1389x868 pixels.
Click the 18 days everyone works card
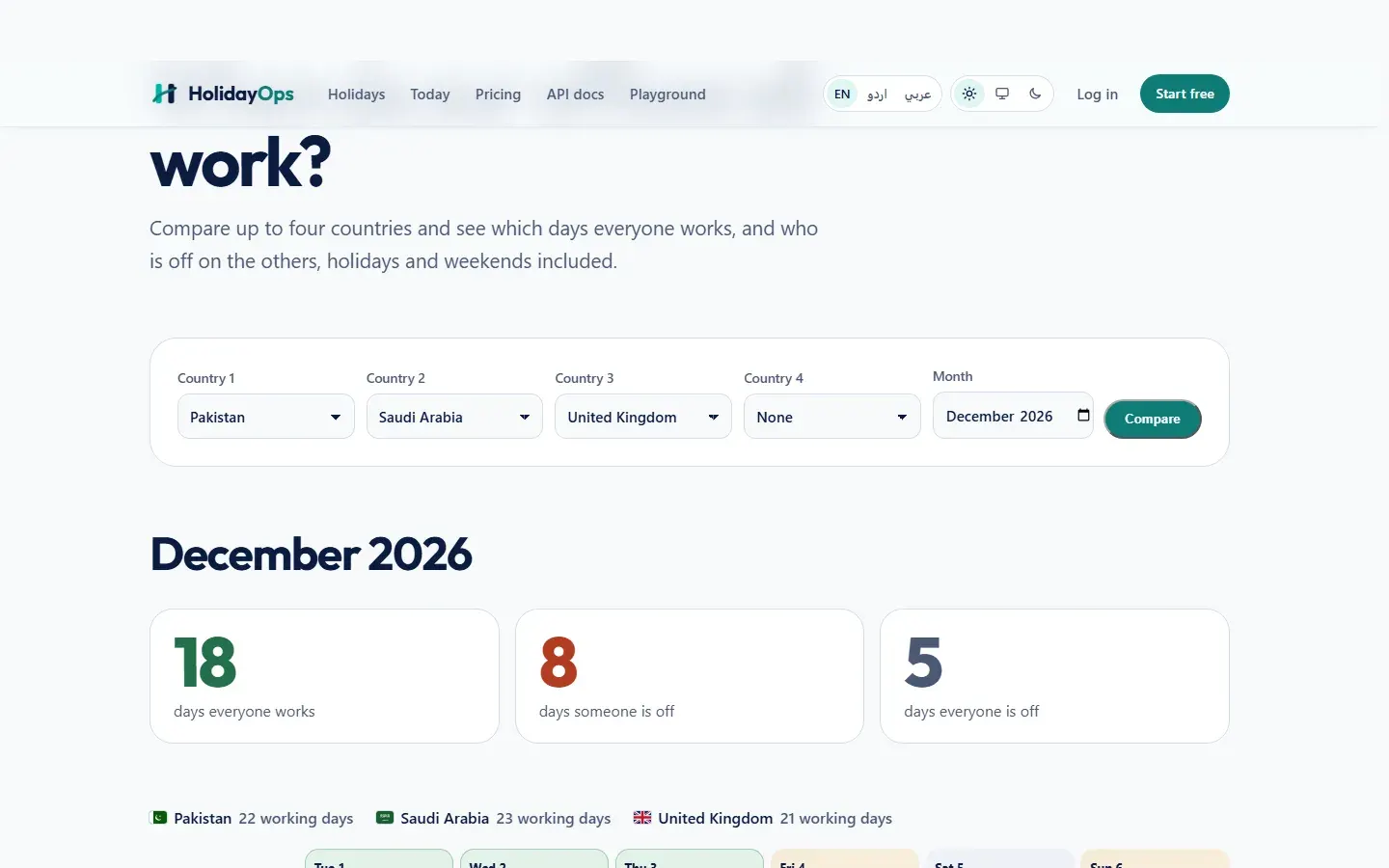coord(324,676)
